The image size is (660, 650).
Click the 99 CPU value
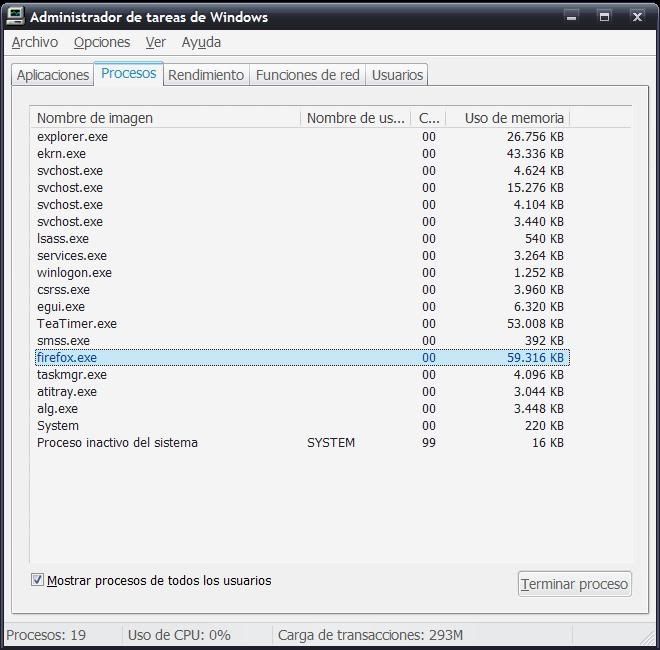click(429, 443)
